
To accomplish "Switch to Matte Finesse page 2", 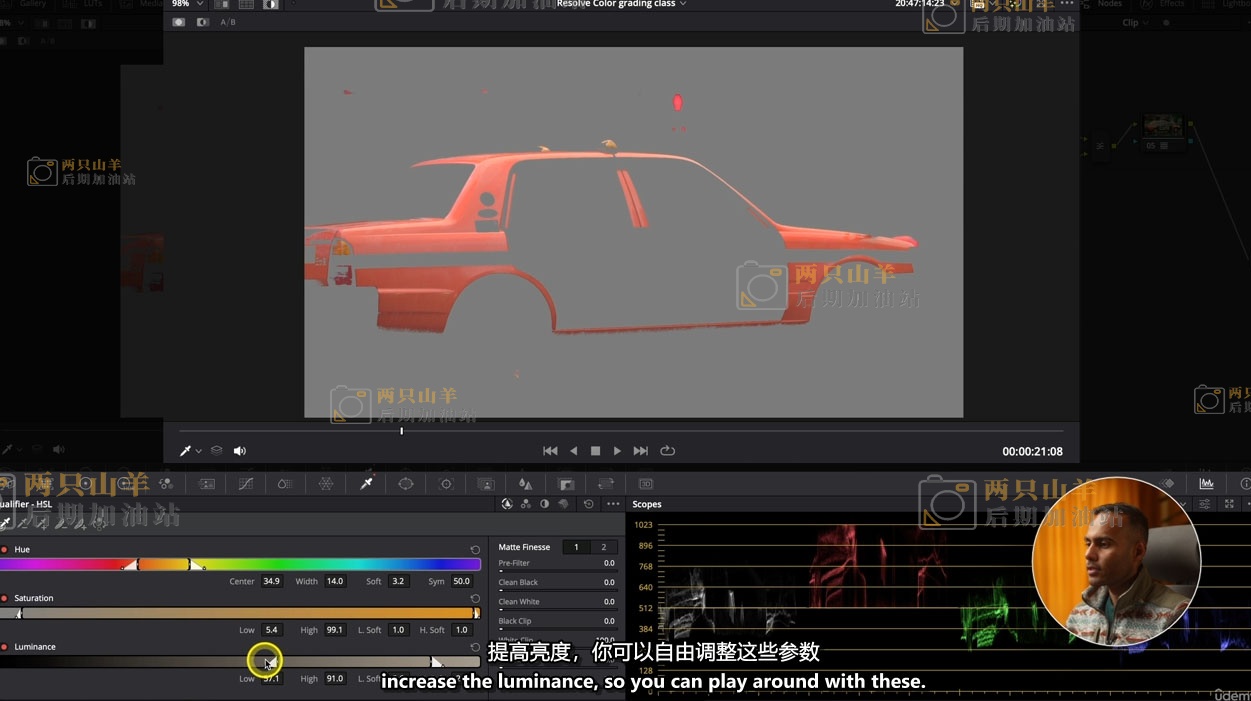I will pyautogui.click(x=603, y=547).
